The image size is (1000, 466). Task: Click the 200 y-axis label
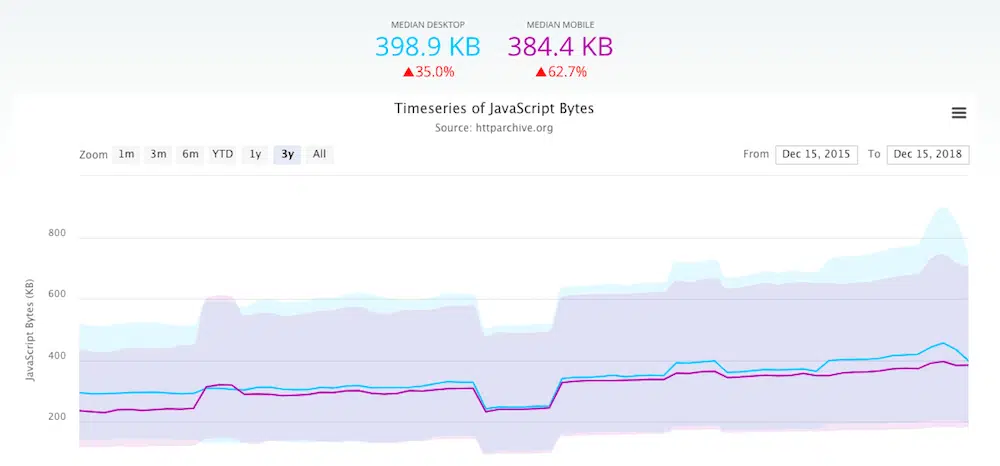[x=56, y=417]
